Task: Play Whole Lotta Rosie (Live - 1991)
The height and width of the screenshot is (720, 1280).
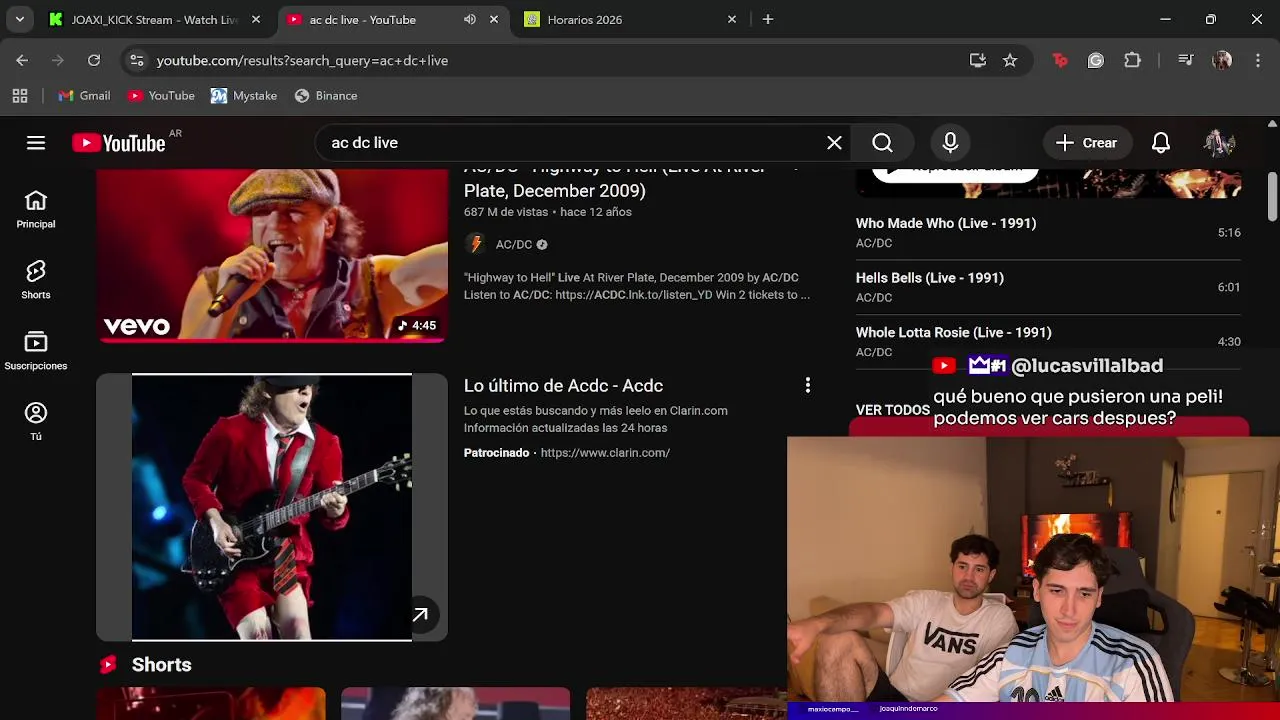Action: (x=1048, y=341)
